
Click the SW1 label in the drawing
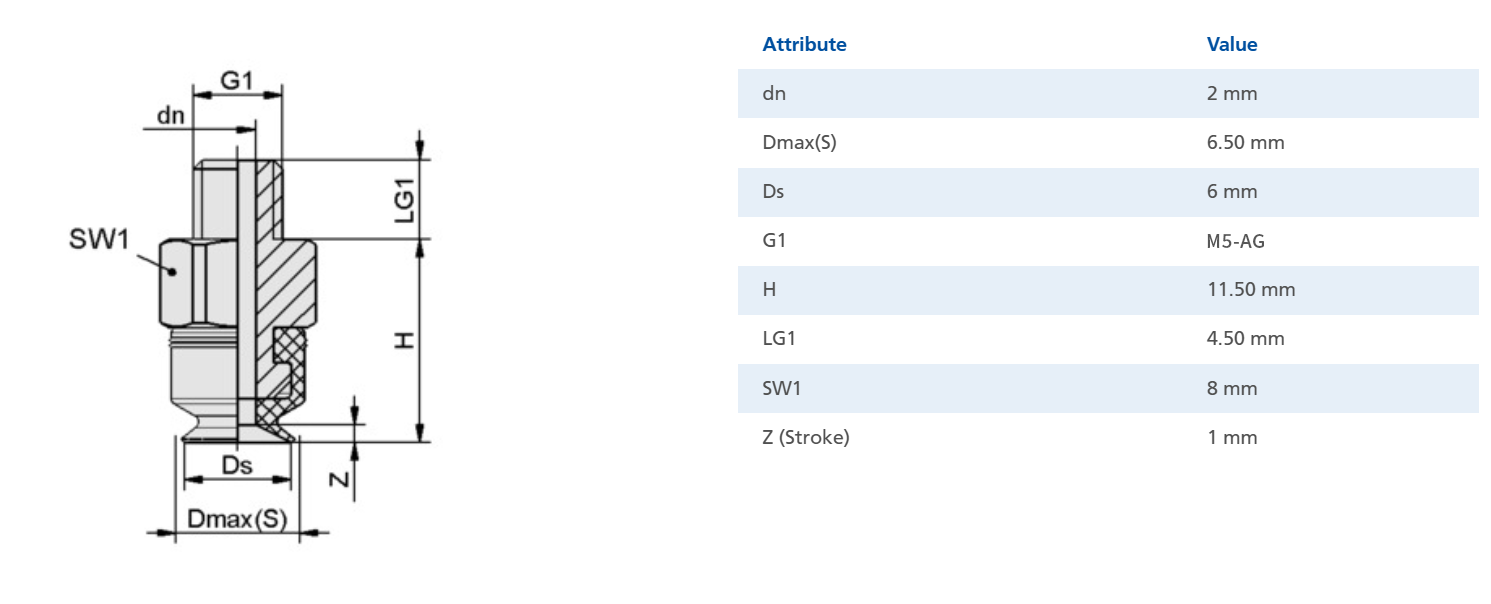pyautogui.click(x=99, y=240)
